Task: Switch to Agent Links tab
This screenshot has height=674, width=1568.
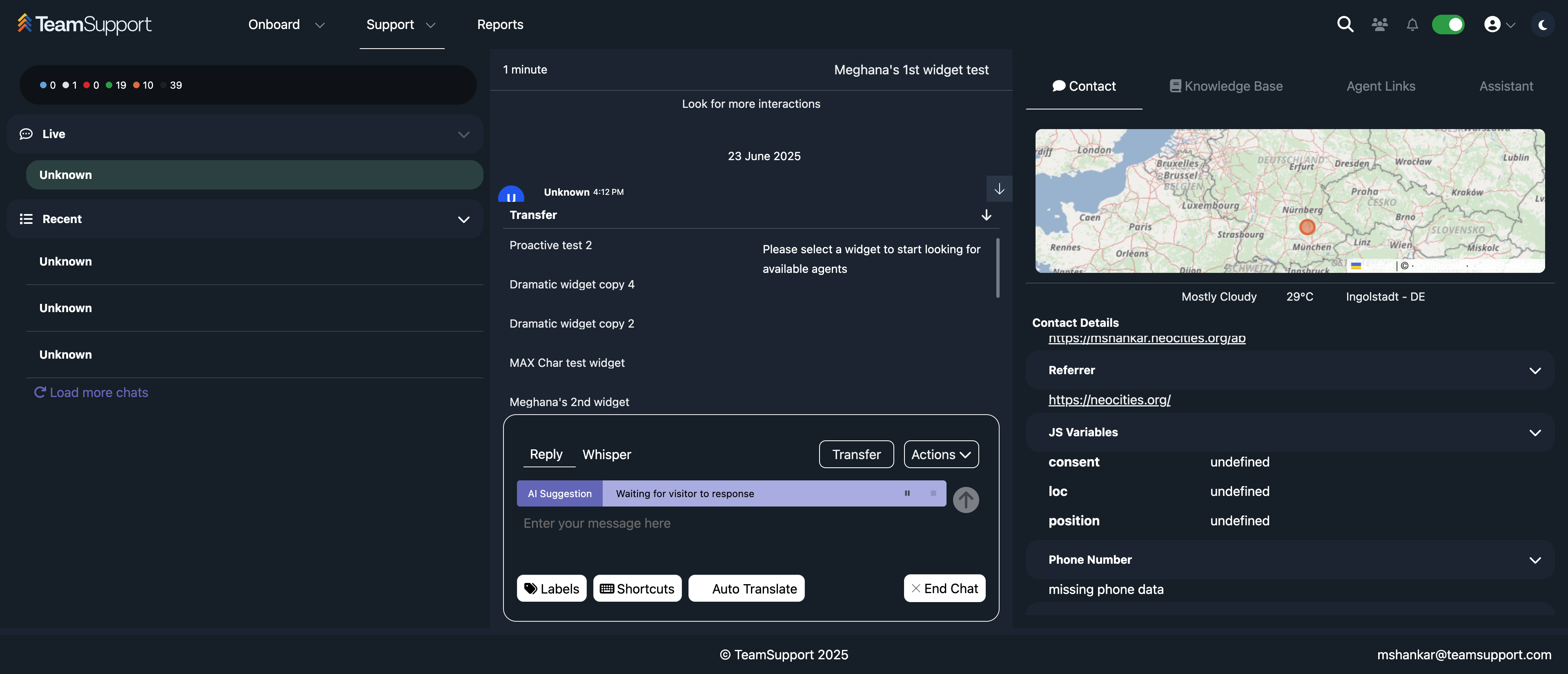Action: [1381, 86]
